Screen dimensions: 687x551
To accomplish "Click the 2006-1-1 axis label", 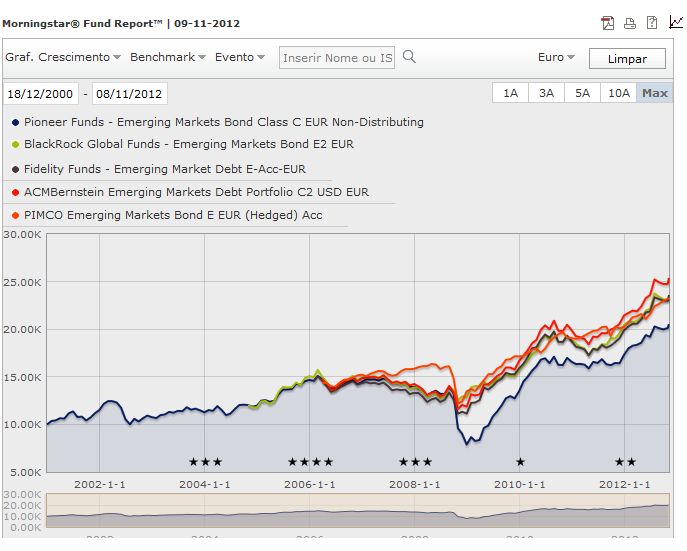I will click(310, 484).
